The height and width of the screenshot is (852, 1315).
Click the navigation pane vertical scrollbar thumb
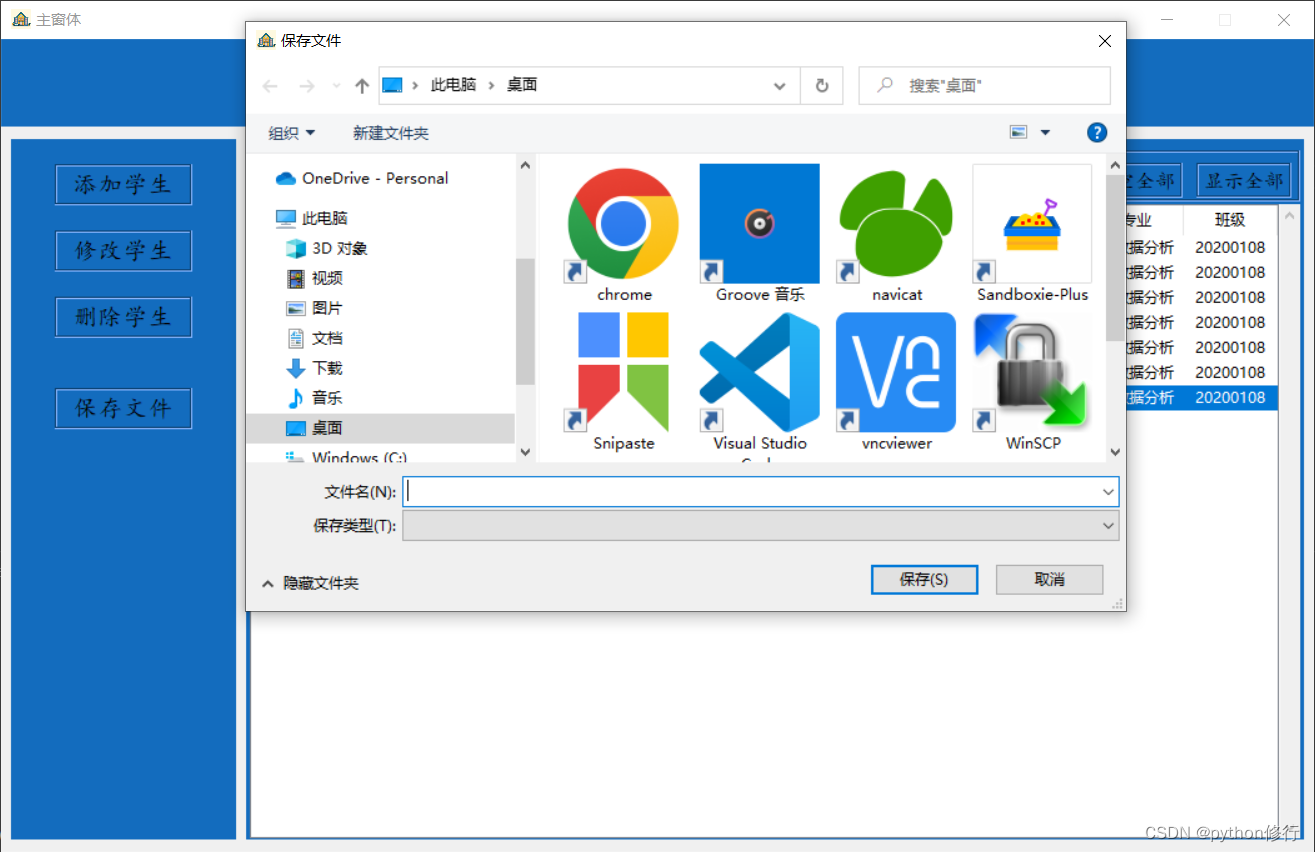[x=525, y=320]
